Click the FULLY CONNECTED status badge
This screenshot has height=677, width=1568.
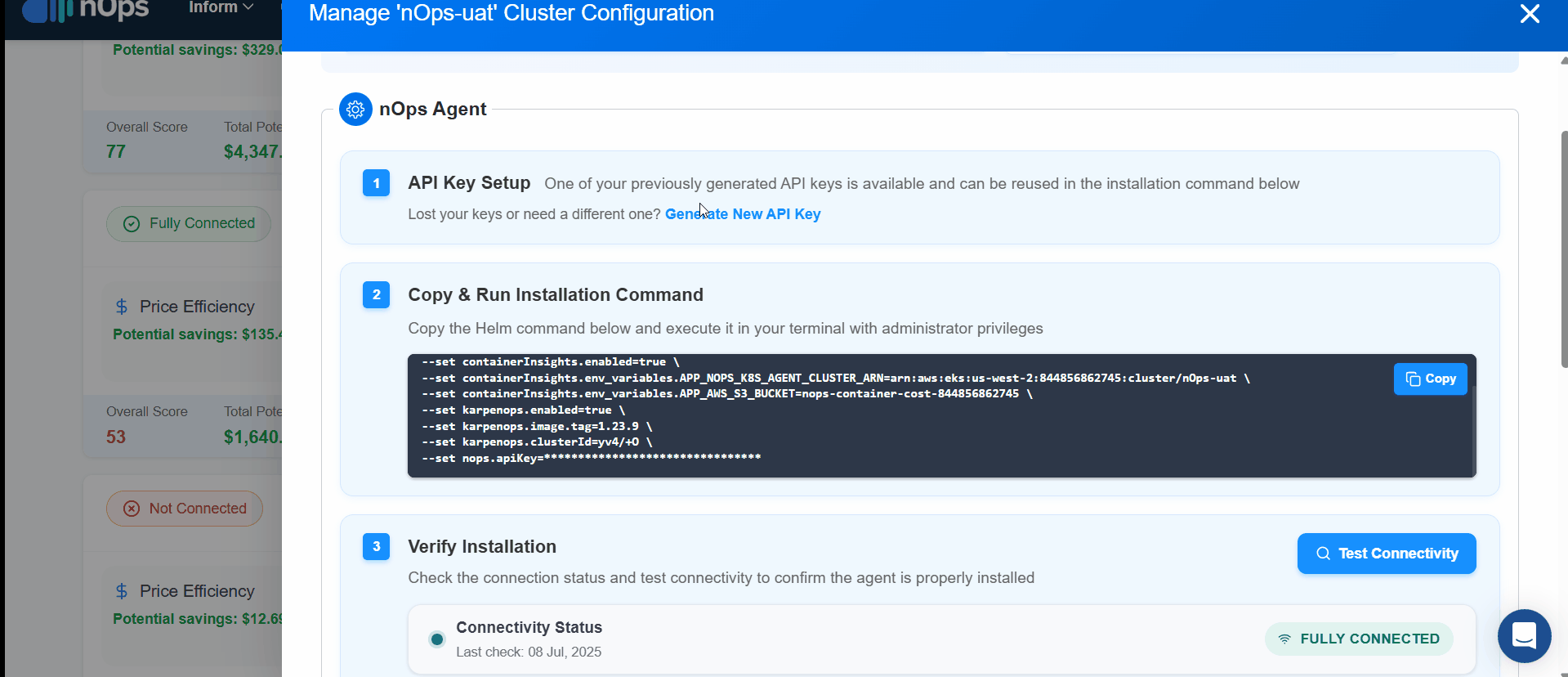click(x=1359, y=639)
